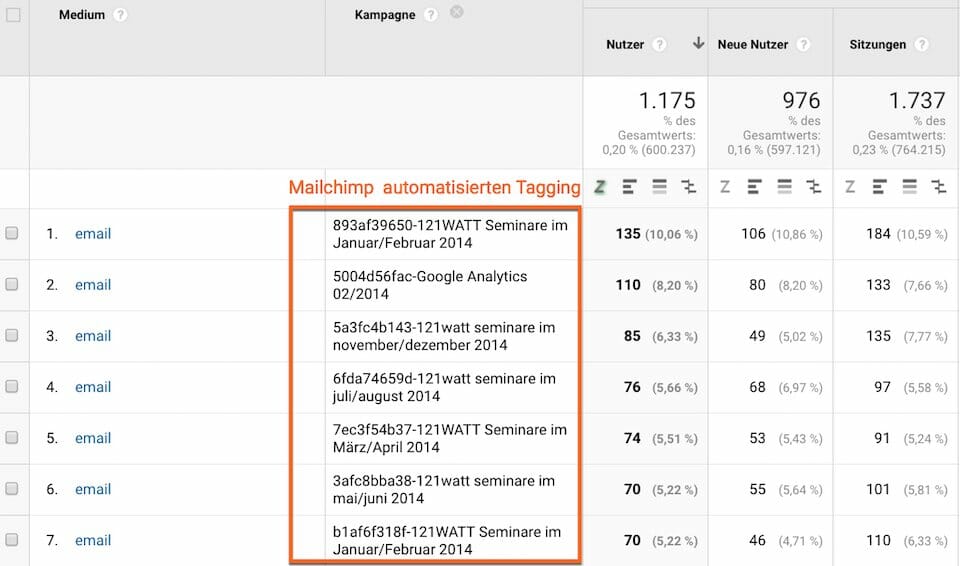Click Sitzungen value 97 in row 4
This screenshot has height=566, width=960.
[882, 387]
